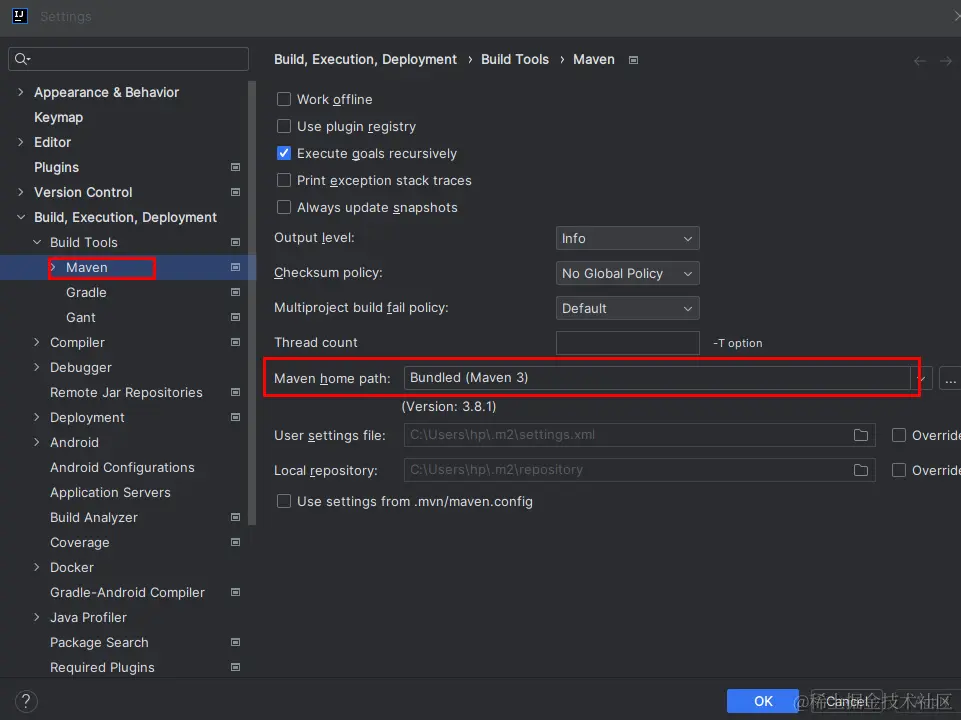
Task: Click the folder icon for User settings file
Action: 860,436
